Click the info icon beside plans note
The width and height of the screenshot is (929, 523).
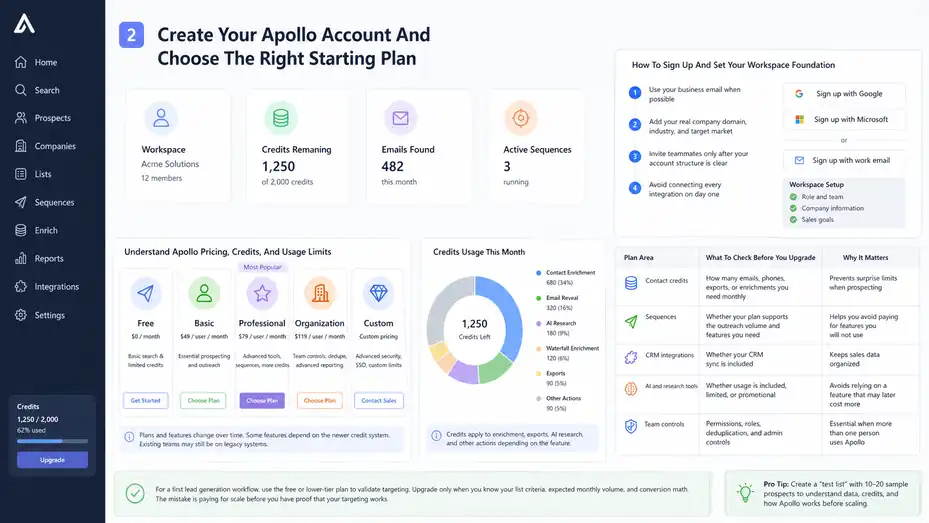tap(129, 437)
